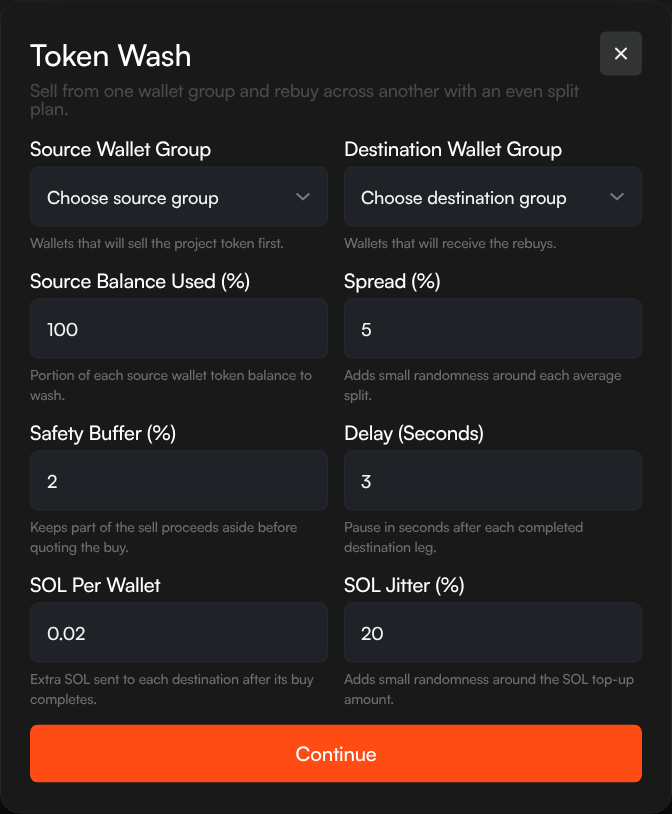This screenshot has width=672, height=814.
Task: Click the SOL Jitter (%) input field
Action: pyautogui.click(x=492, y=633)
